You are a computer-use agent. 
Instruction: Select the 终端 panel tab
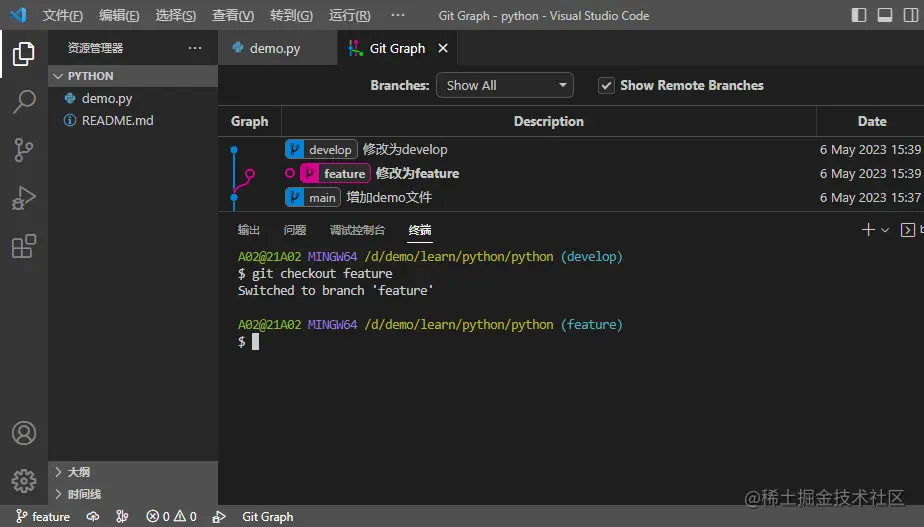click(x=420, y=230)
